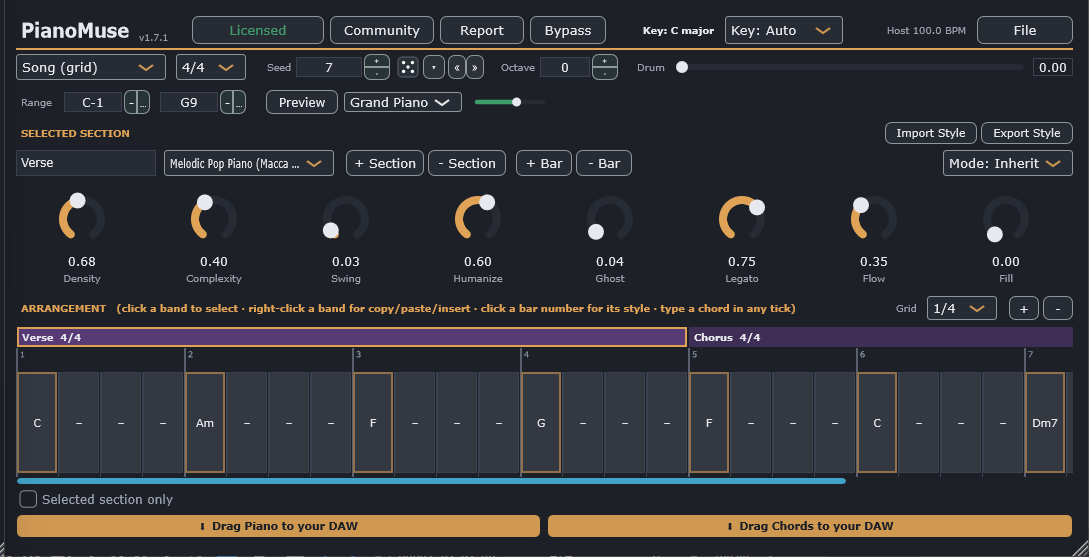This screenshot has height=557, width=1089.
Task: Click the Drum level slider handle
Action: pos(682,67)
